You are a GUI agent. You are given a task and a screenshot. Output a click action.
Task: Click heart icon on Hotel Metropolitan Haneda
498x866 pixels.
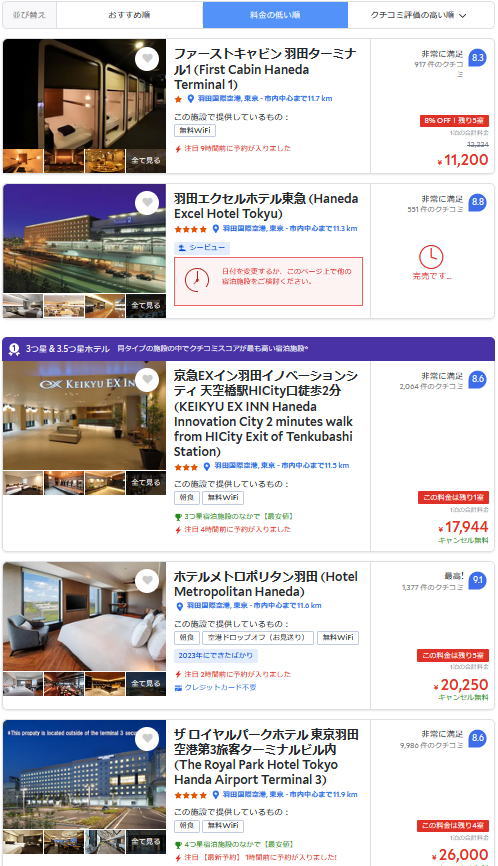click(147, 581)
